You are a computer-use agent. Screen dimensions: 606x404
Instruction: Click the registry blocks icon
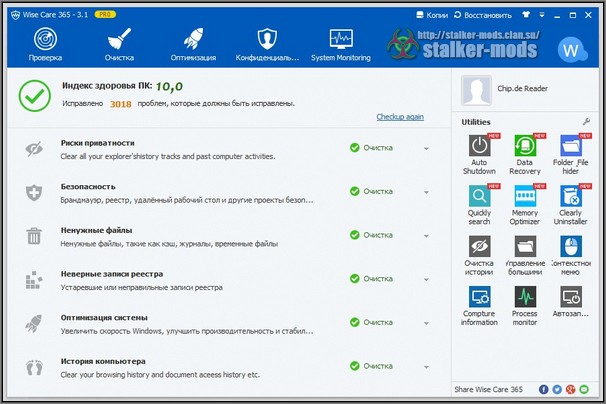tap(34, 280)
